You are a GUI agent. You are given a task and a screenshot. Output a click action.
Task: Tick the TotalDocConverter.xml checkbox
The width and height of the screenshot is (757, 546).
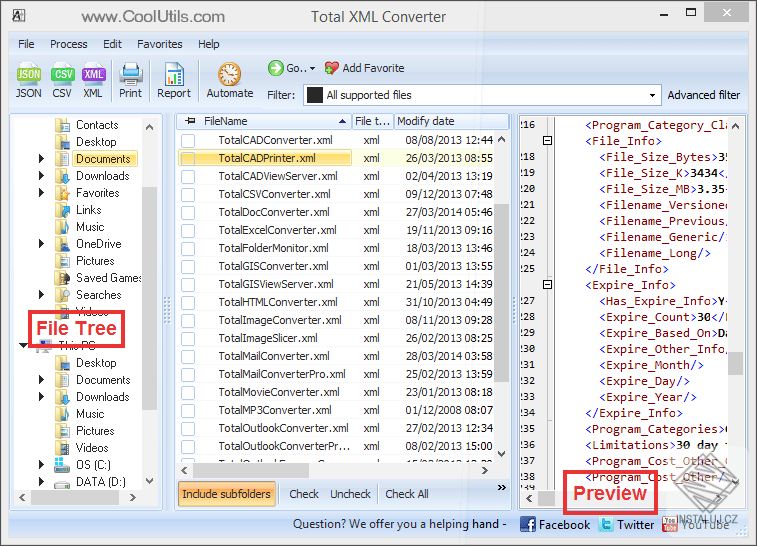(188, 212)
